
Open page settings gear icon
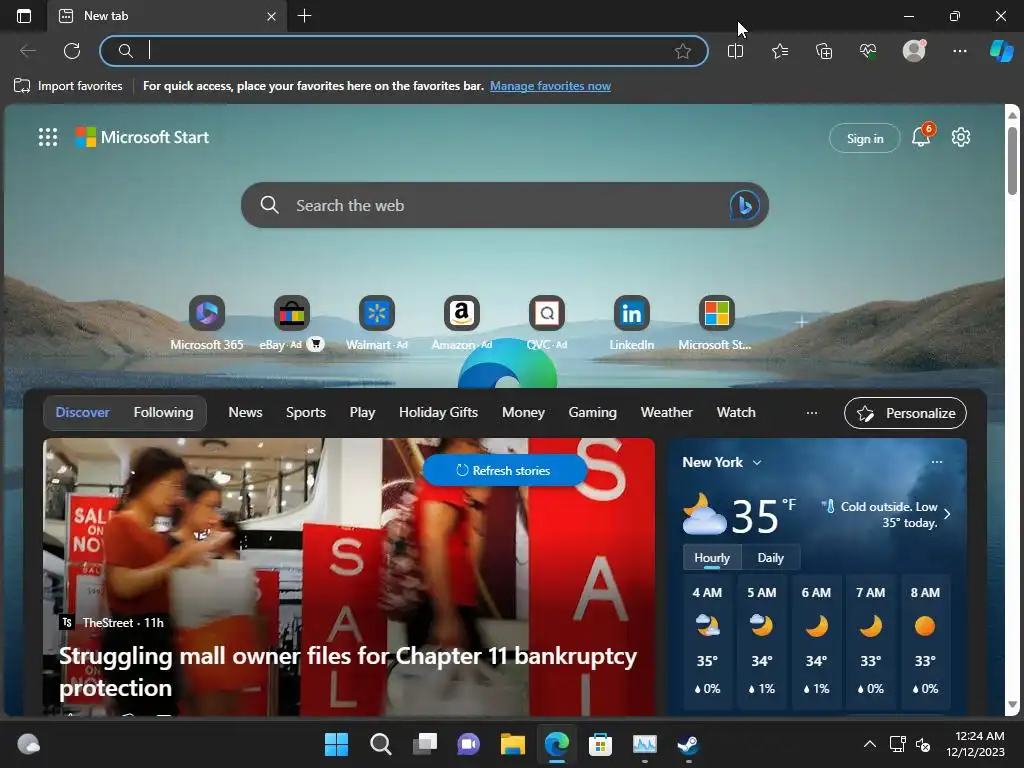click(961, 137)
